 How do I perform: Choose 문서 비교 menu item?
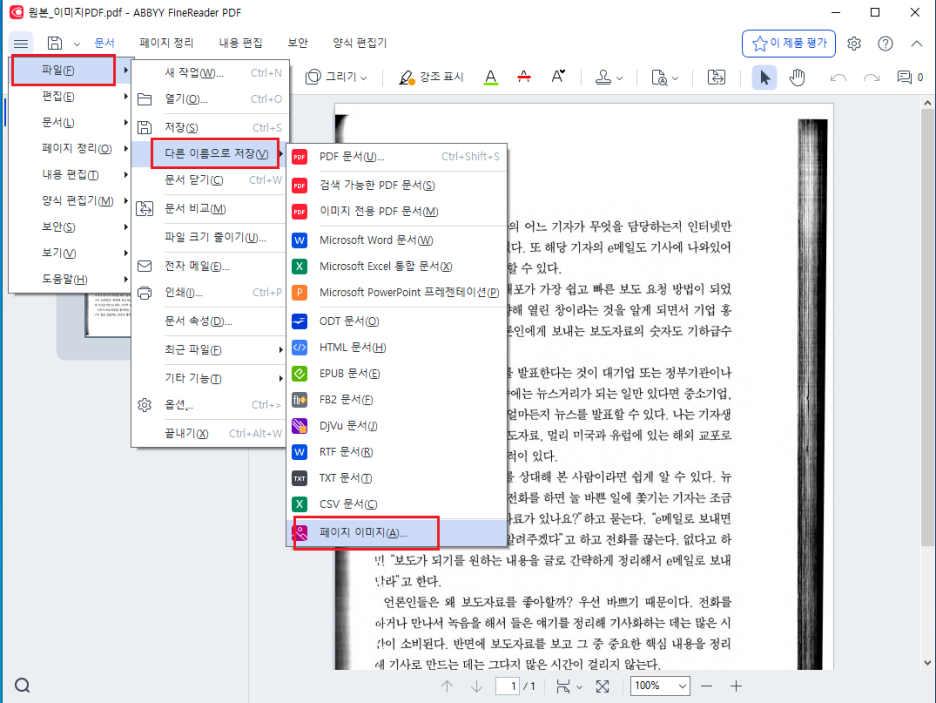[x=211, y=208]
